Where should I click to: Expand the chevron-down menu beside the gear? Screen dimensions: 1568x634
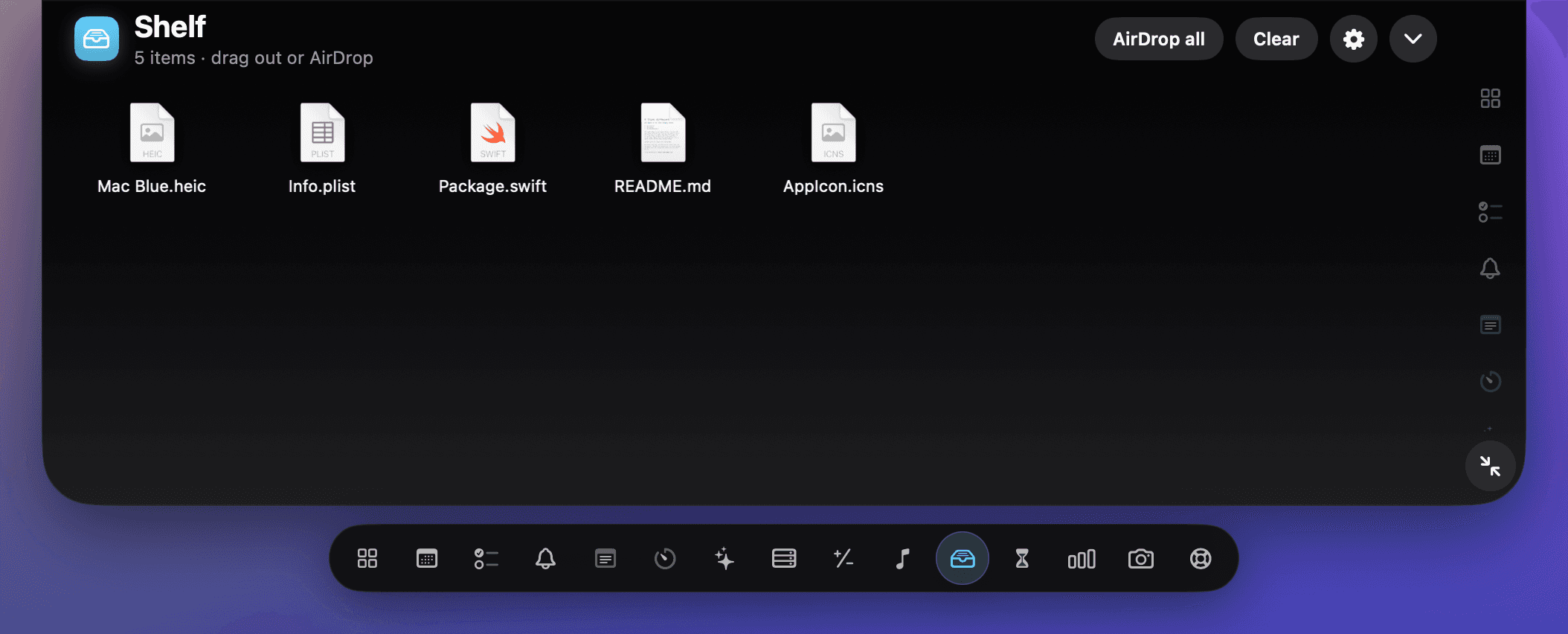pos(1413,39)
